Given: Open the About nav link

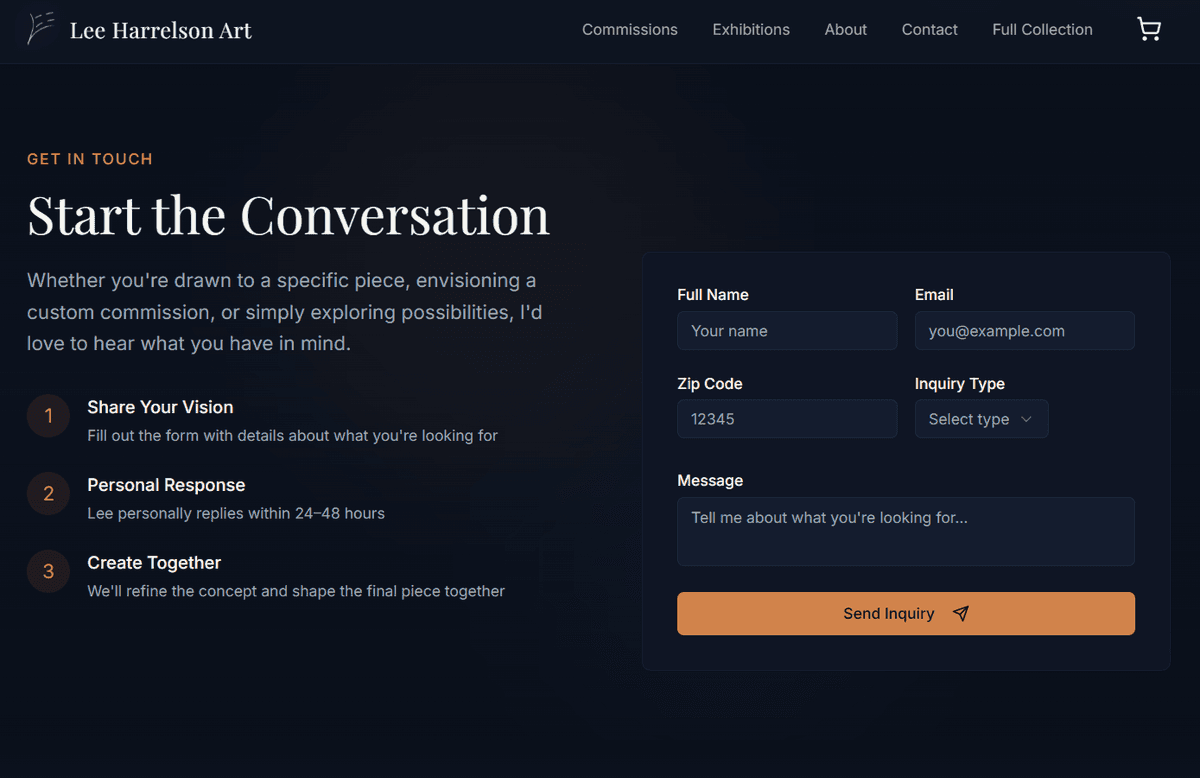Looking at the screenshot, I should pos(846,30).
